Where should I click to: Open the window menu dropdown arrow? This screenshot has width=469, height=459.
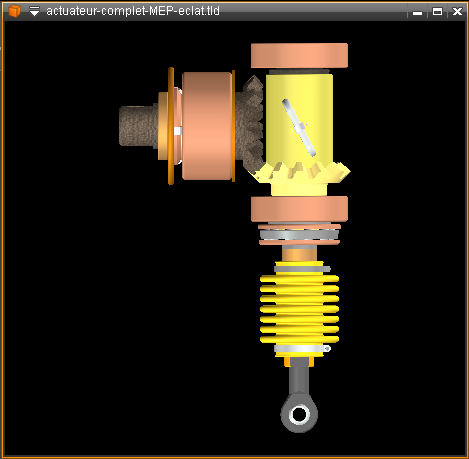click(x=34, y=11)
